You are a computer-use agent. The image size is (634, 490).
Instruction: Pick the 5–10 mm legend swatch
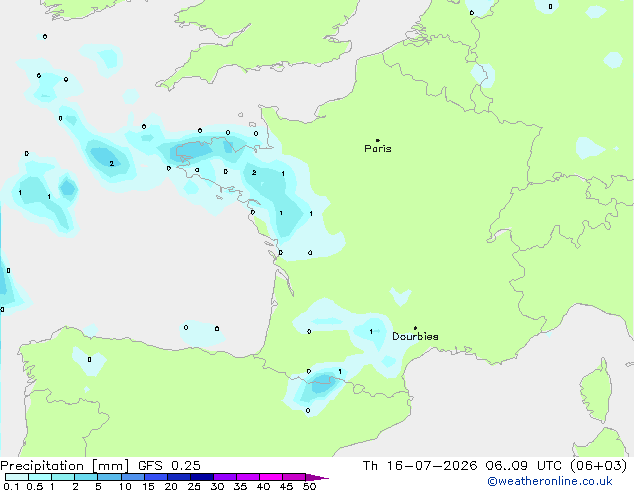point(110,477)
